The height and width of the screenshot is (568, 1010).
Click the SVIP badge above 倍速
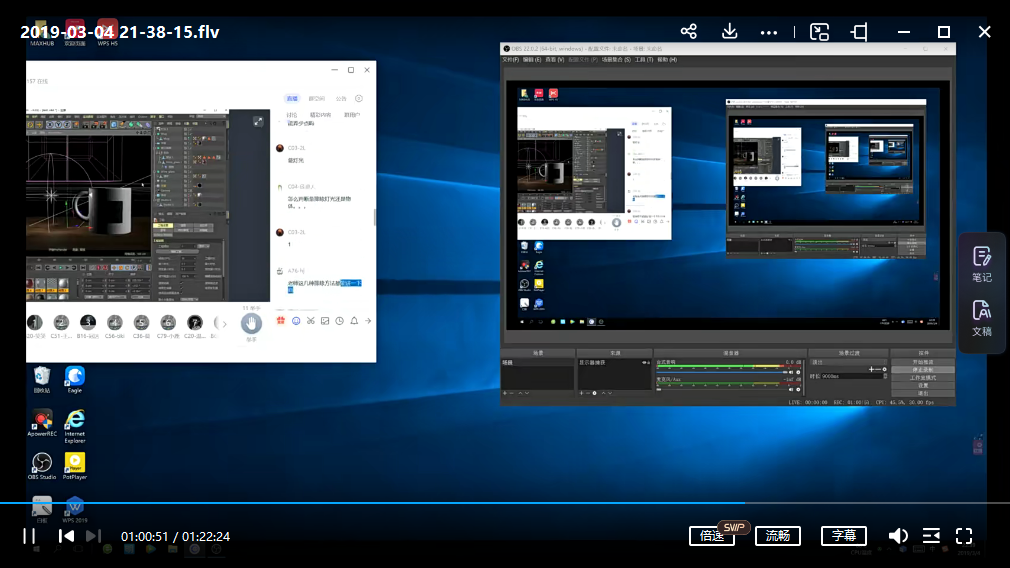(734, 527)
